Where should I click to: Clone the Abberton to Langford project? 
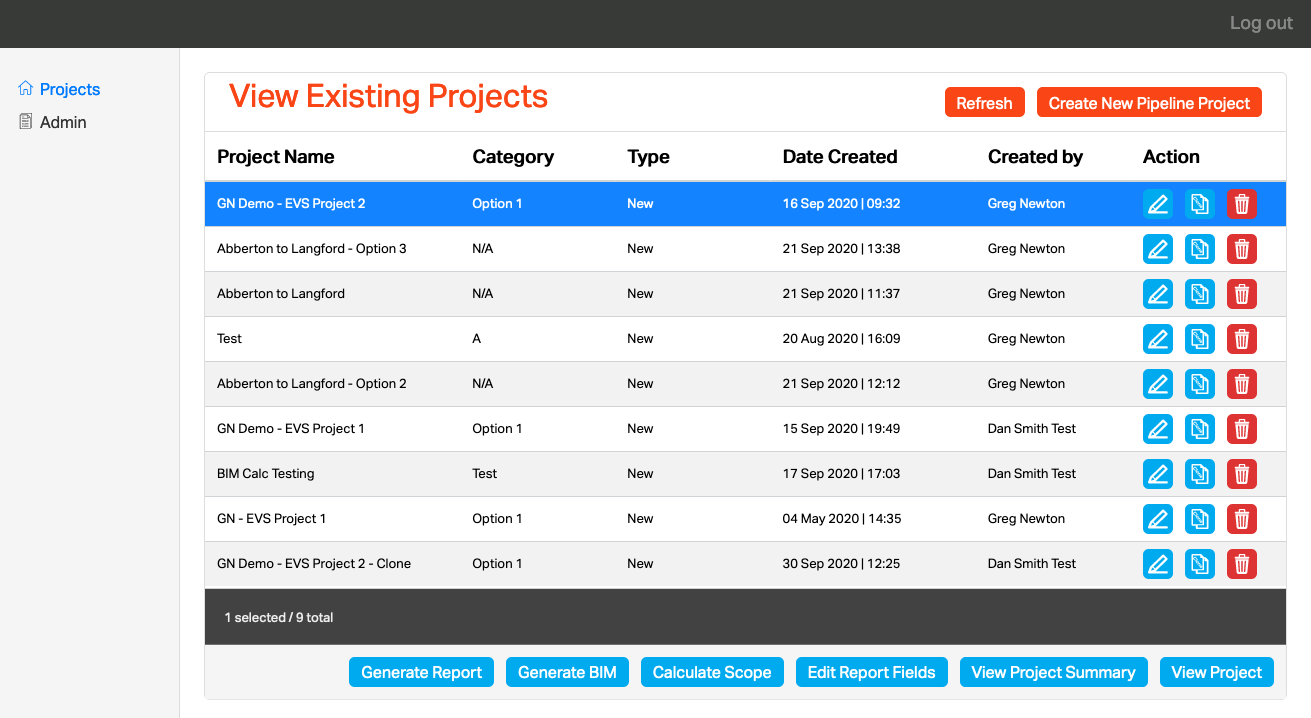[x=1200, y=294]
